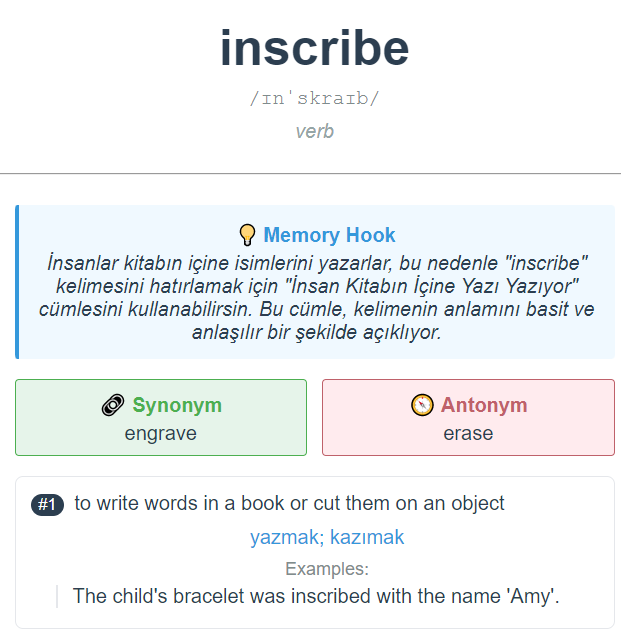Click the Turkish translation "yazmak; kazımak"
Viewport: 621px width, 638px height.
coord(327,537)
